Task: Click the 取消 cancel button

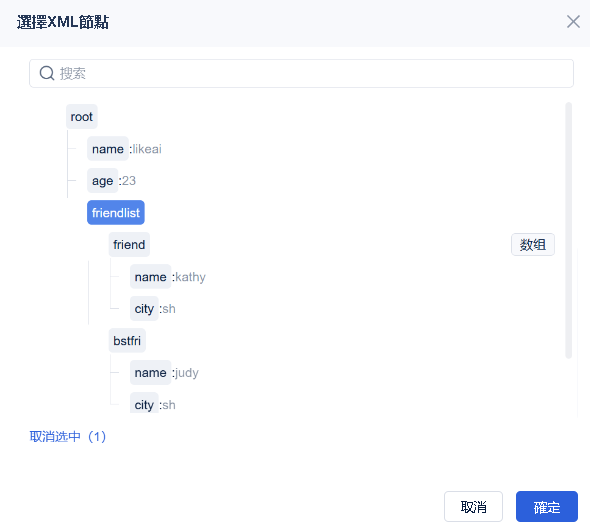Action: [x=473, y=506]
